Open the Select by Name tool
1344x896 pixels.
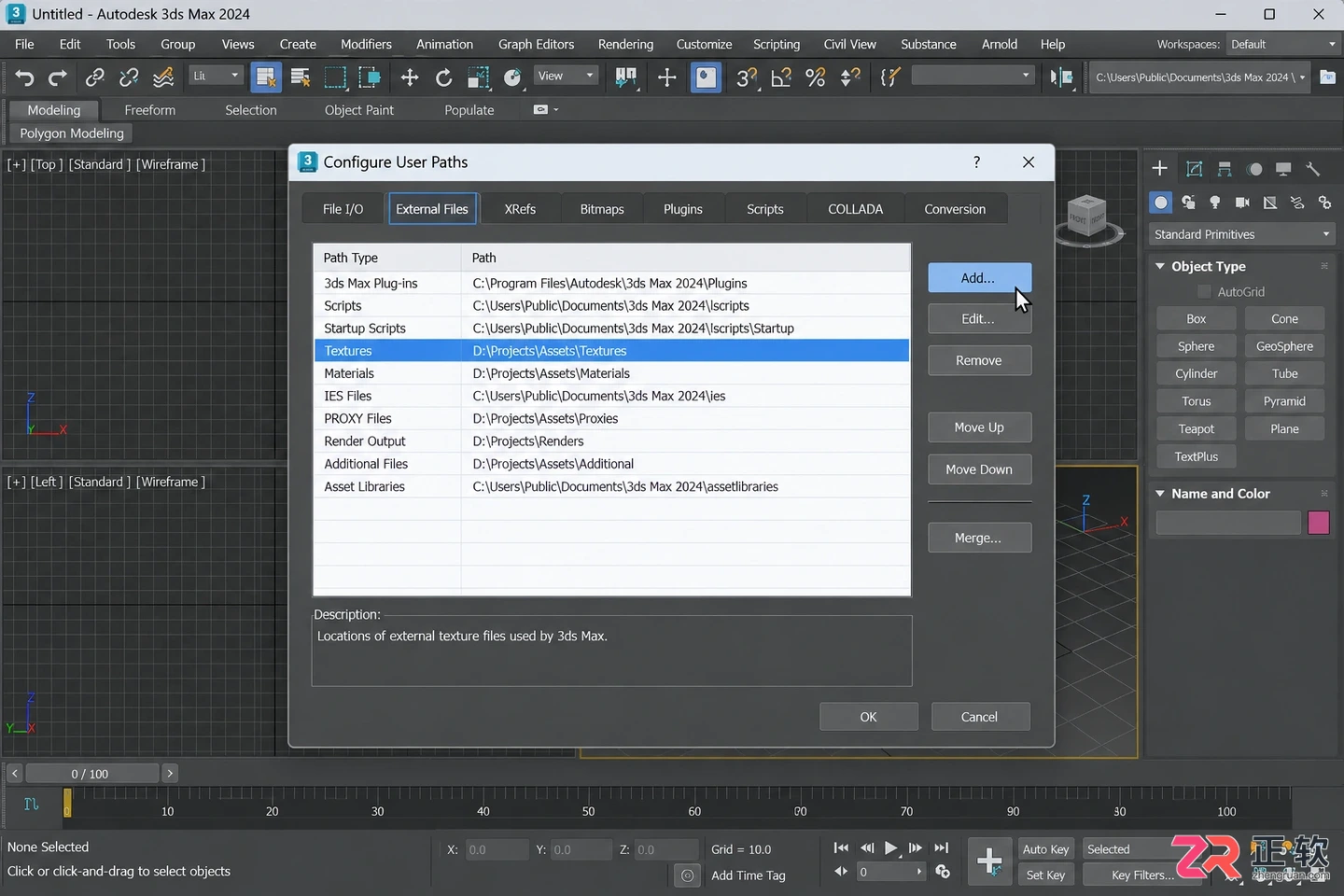(300, 77)
